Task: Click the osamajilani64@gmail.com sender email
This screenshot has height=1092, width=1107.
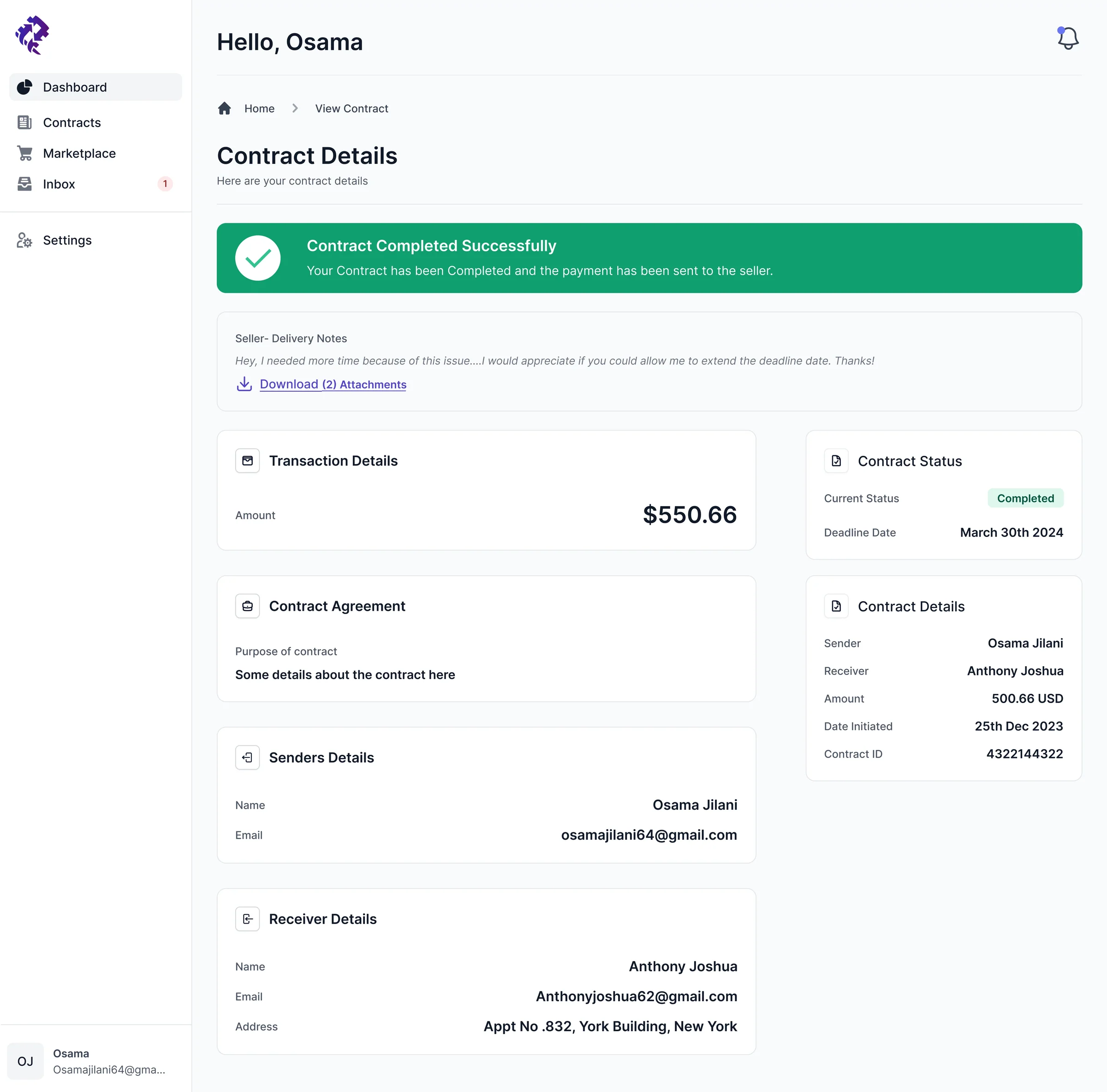Action: pos(649,835)
